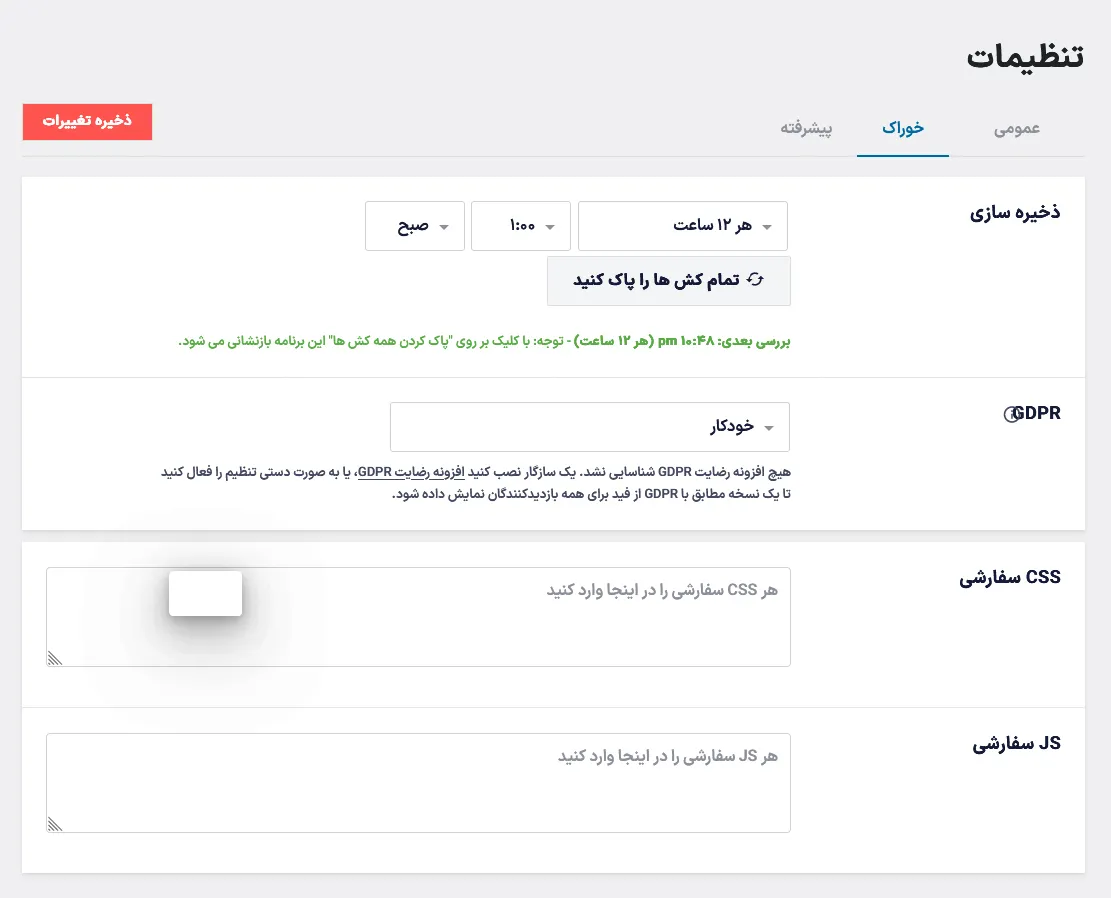1111x898 pixels.
Task: Click the refresh icon on clear cache button
Action: coord(755,280)
